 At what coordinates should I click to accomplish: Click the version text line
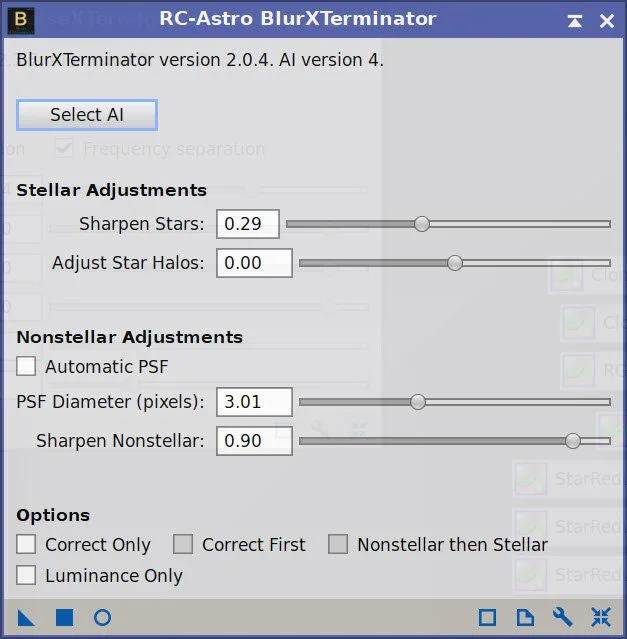pyautogui.click(x=200, y=60)
